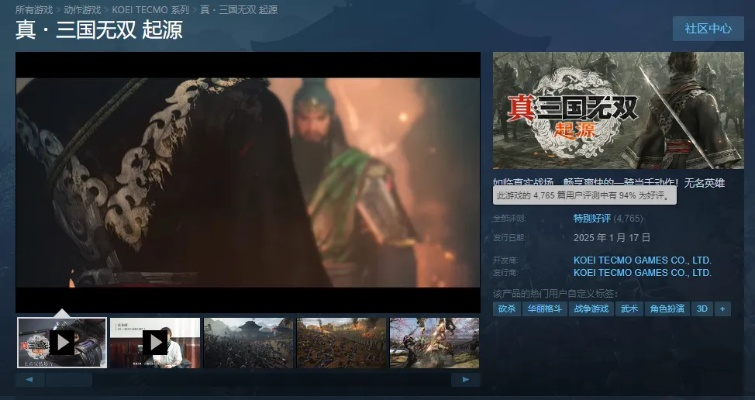The height and width of the screenshot is (400, 755).
Task: Click 真・三国无双 起源 breadcrumb link
Action: (x=239, y=10)
